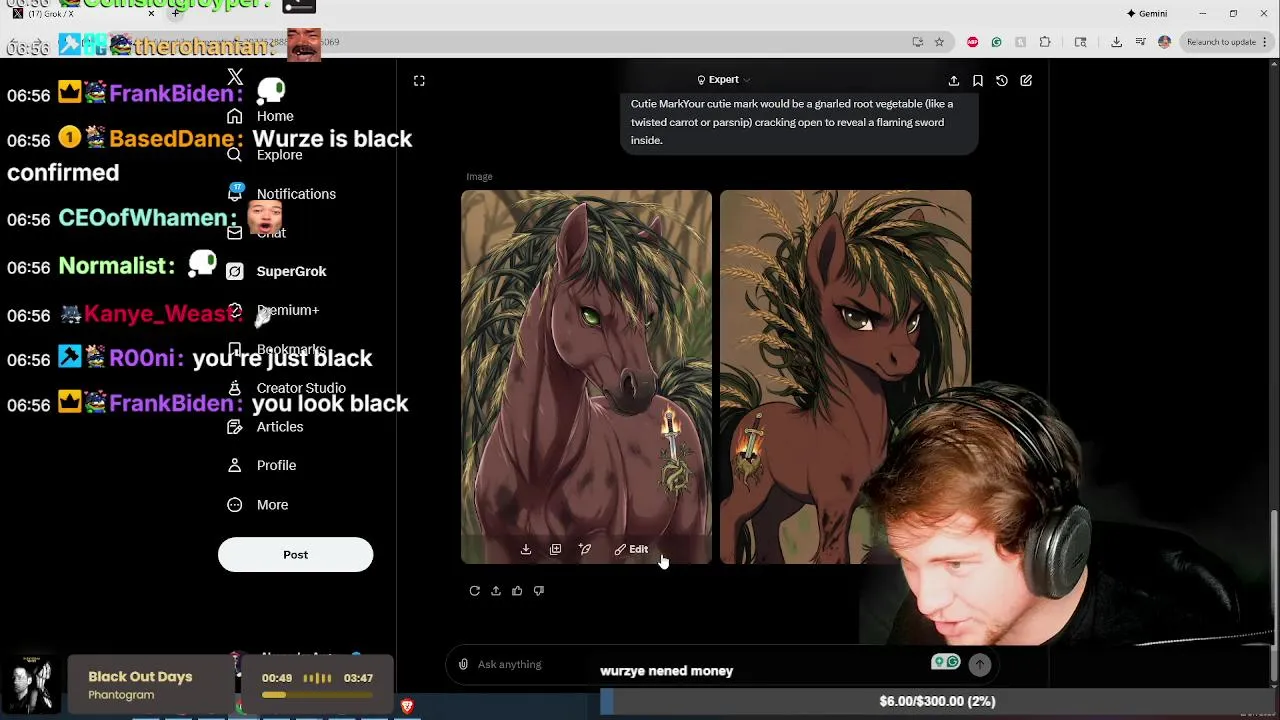Open the Brave icon on taskbar

[407, 707]
